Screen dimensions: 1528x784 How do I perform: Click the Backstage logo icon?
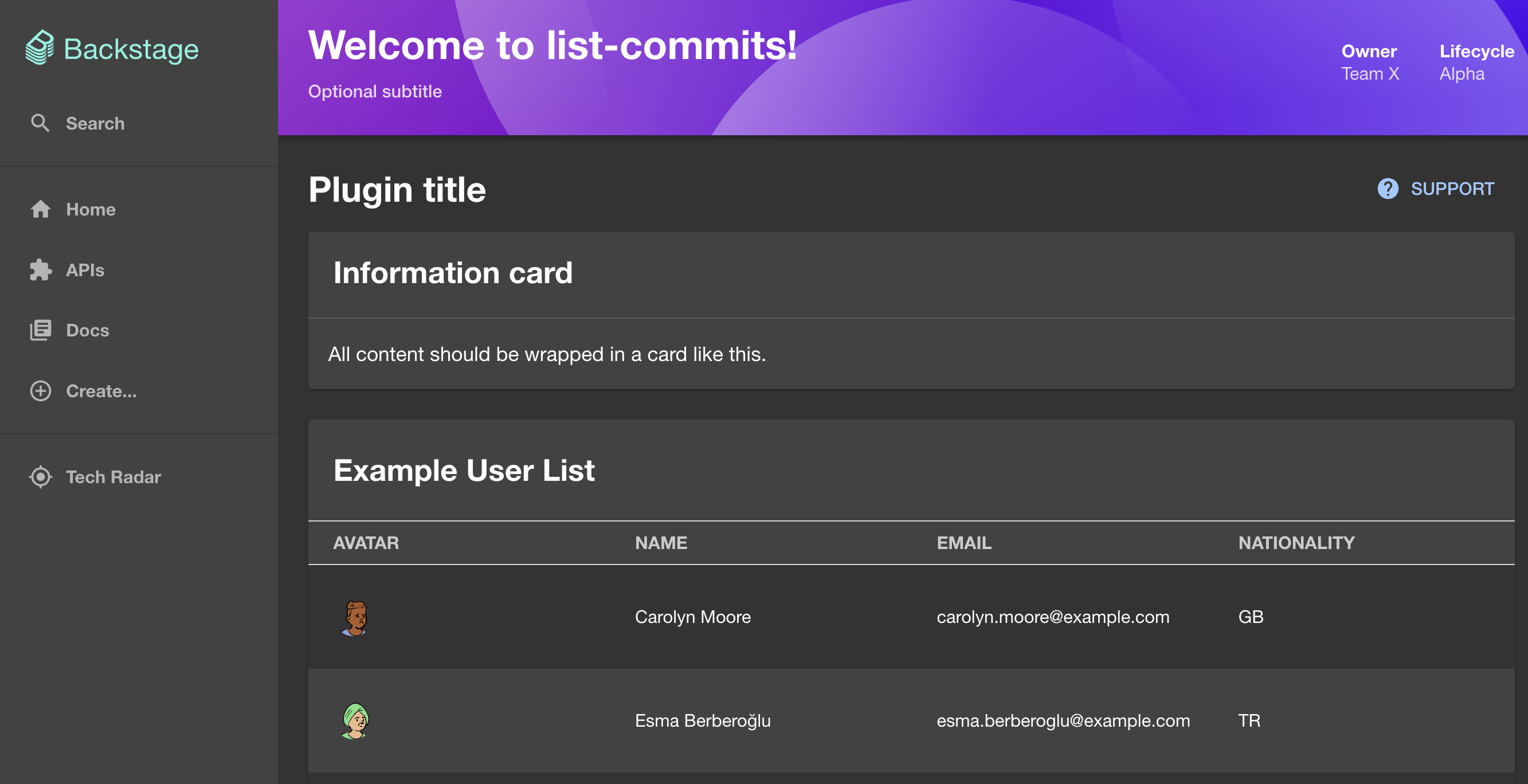38,46
